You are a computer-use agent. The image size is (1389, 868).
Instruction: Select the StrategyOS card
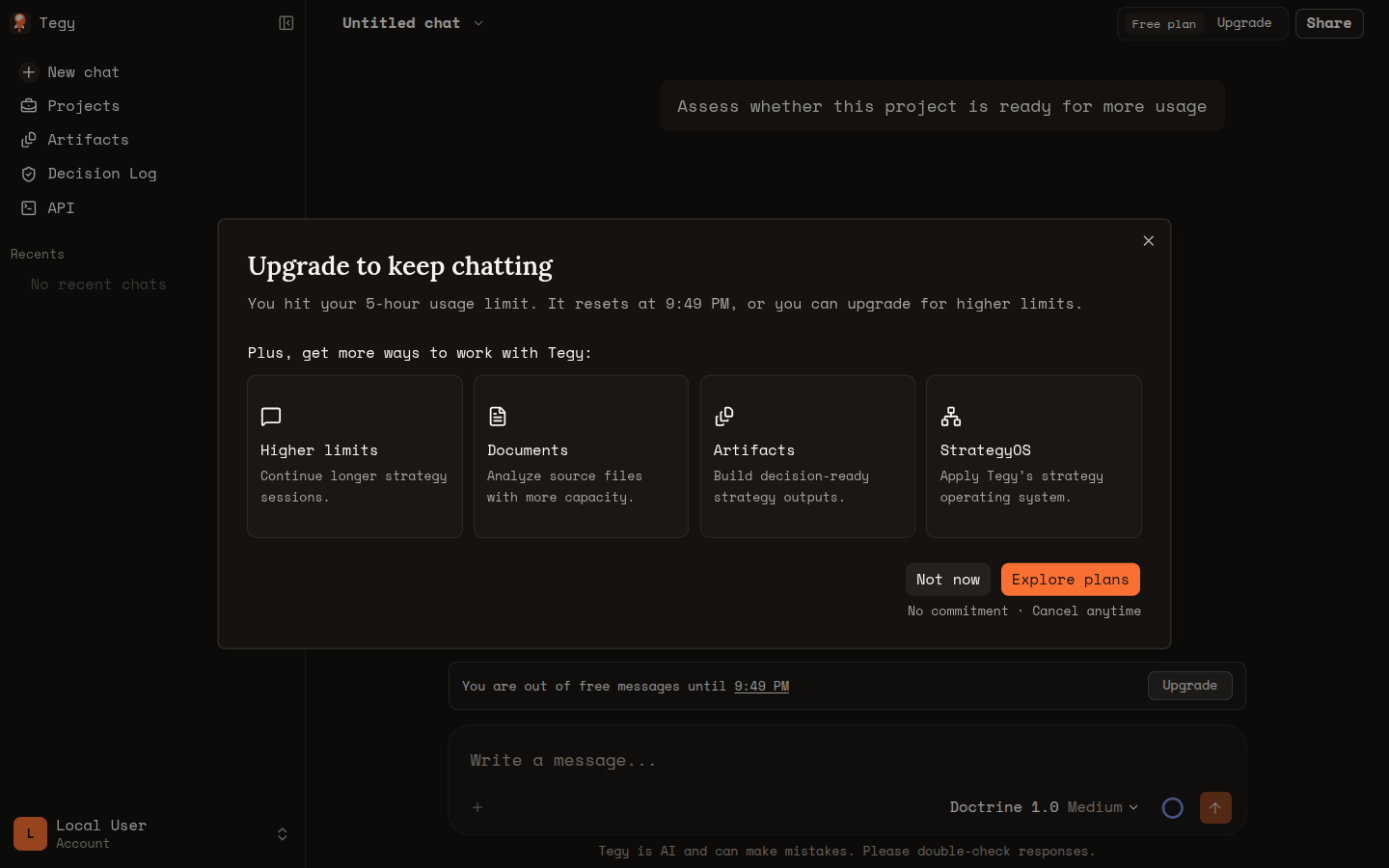1034,456
